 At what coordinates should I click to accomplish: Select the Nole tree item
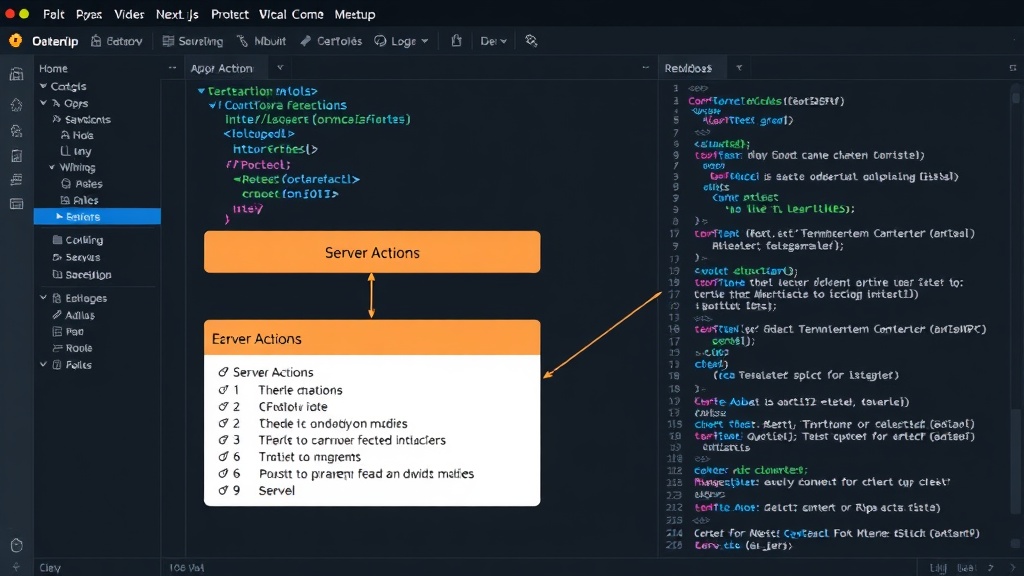tap(77, 135)
